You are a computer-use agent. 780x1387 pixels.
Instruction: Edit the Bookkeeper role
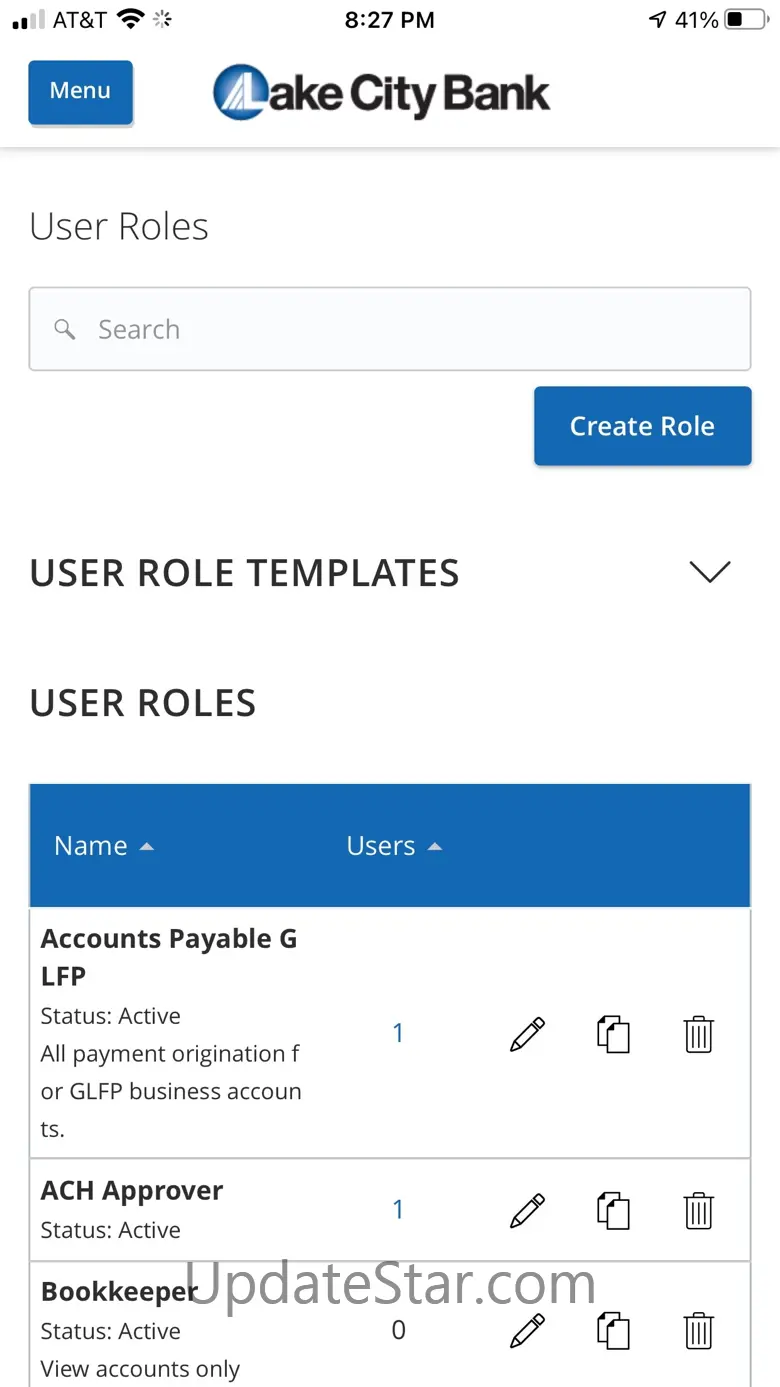coord(527,1331)
